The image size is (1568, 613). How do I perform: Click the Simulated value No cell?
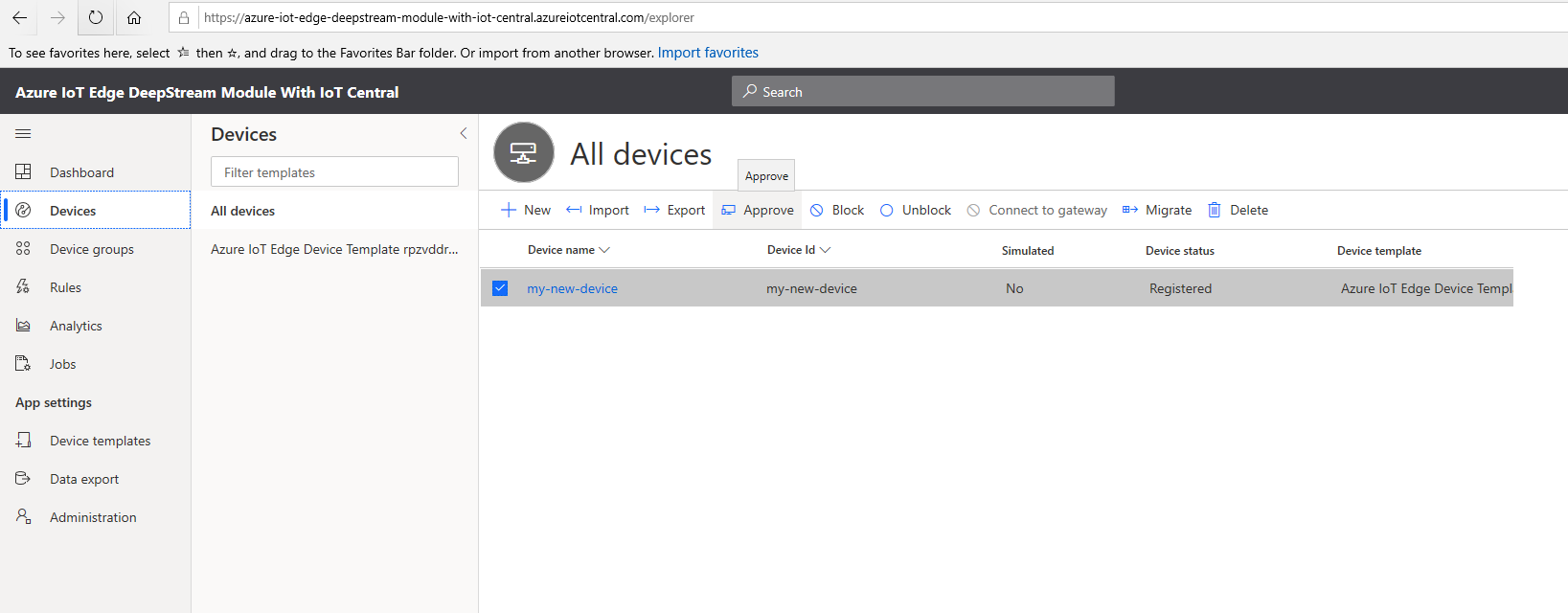(x=1014, y=288)
